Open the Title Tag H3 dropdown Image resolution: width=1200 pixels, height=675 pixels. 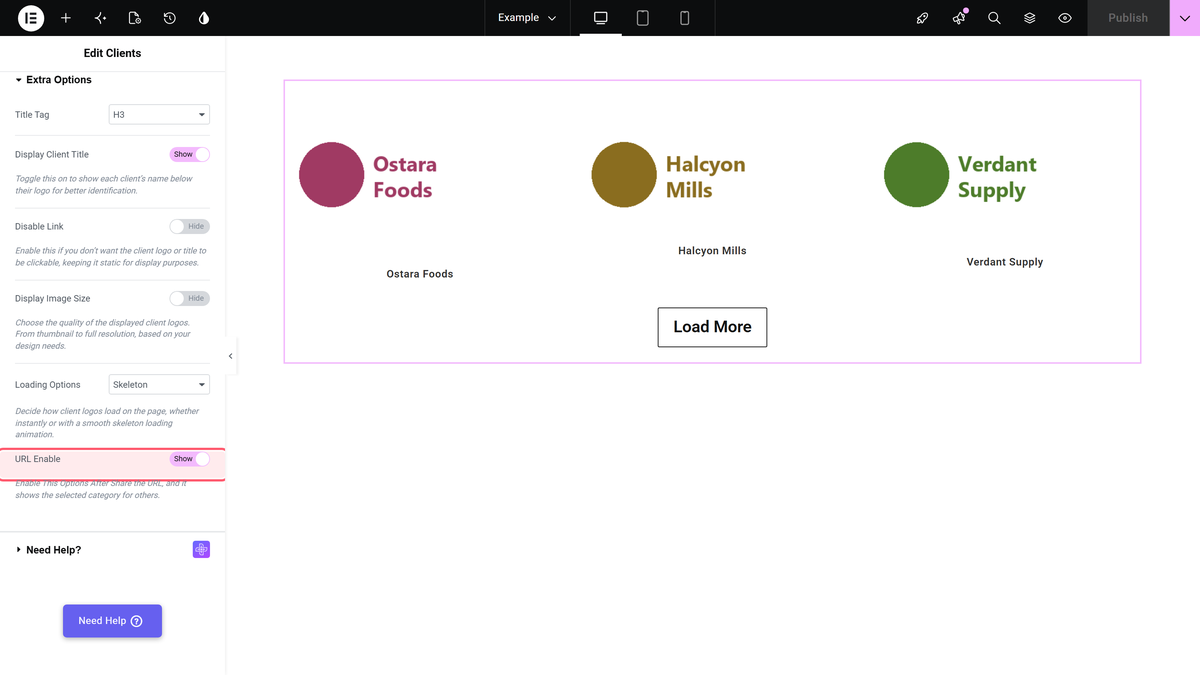coord(159,115)
